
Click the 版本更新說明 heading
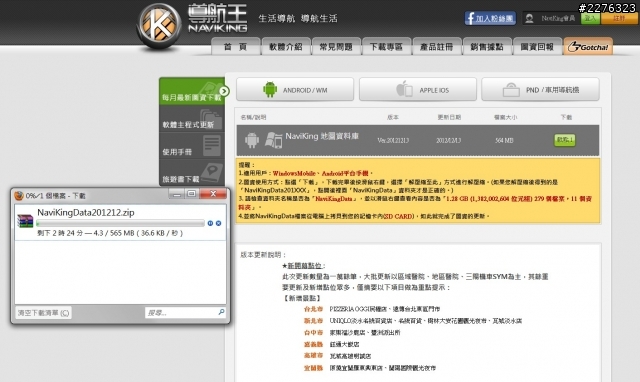[263, 255]
